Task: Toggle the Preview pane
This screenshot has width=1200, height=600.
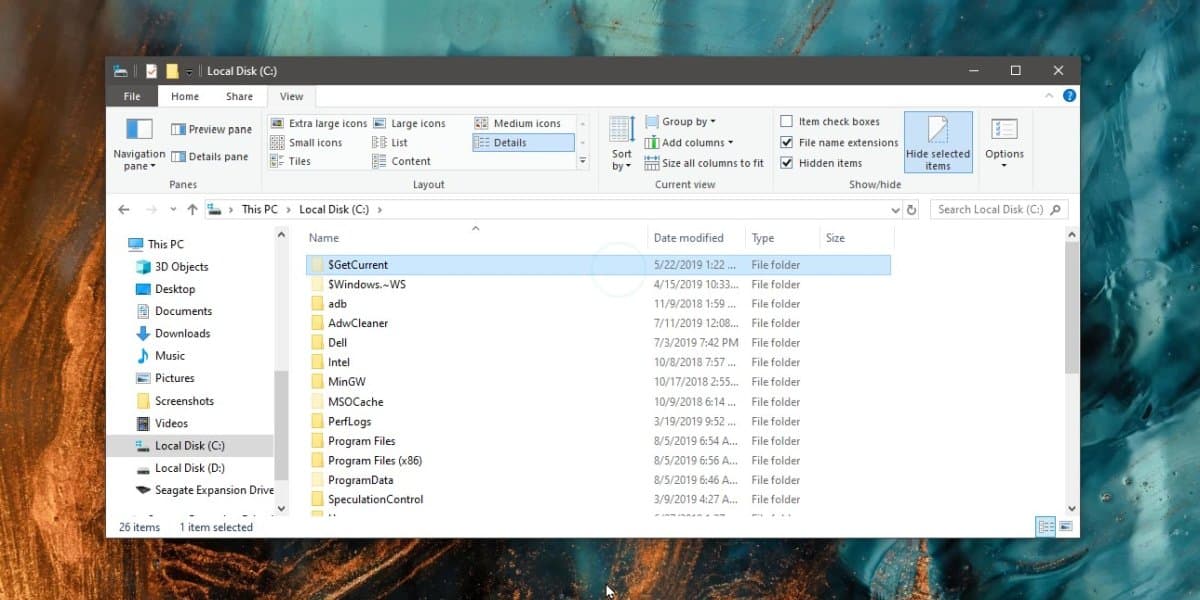Action: pyautogui.click(x=211, y=129)
